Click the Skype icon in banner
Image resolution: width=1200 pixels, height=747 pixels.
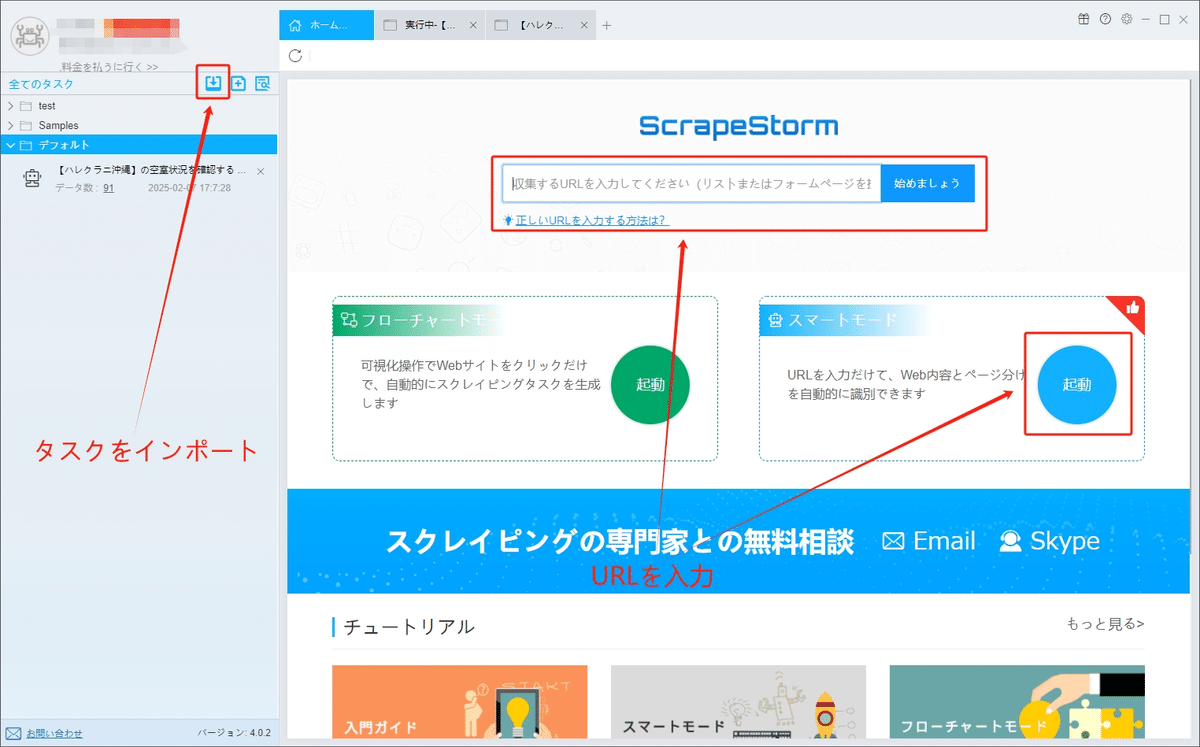(x=1011, y=541)
